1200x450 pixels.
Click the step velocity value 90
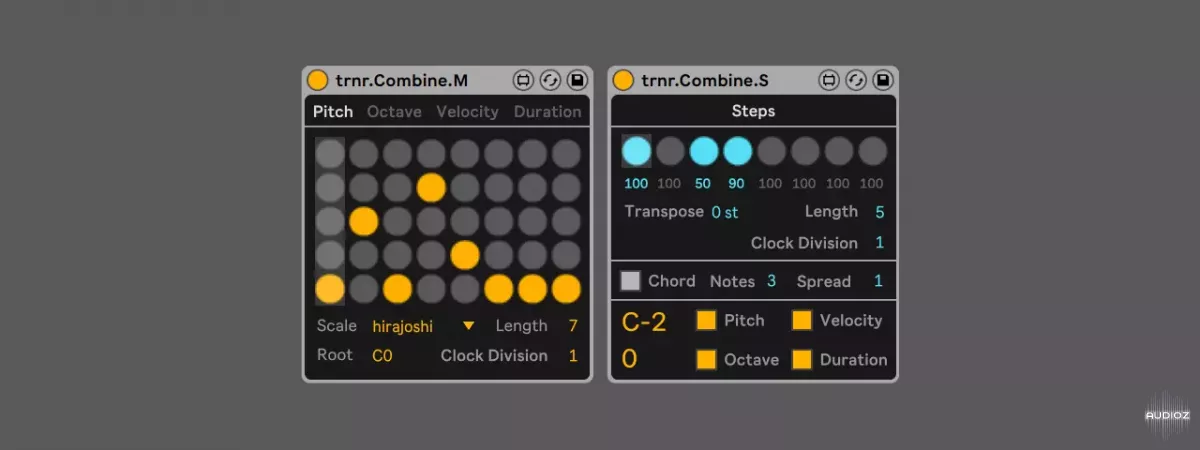[738, 184]
